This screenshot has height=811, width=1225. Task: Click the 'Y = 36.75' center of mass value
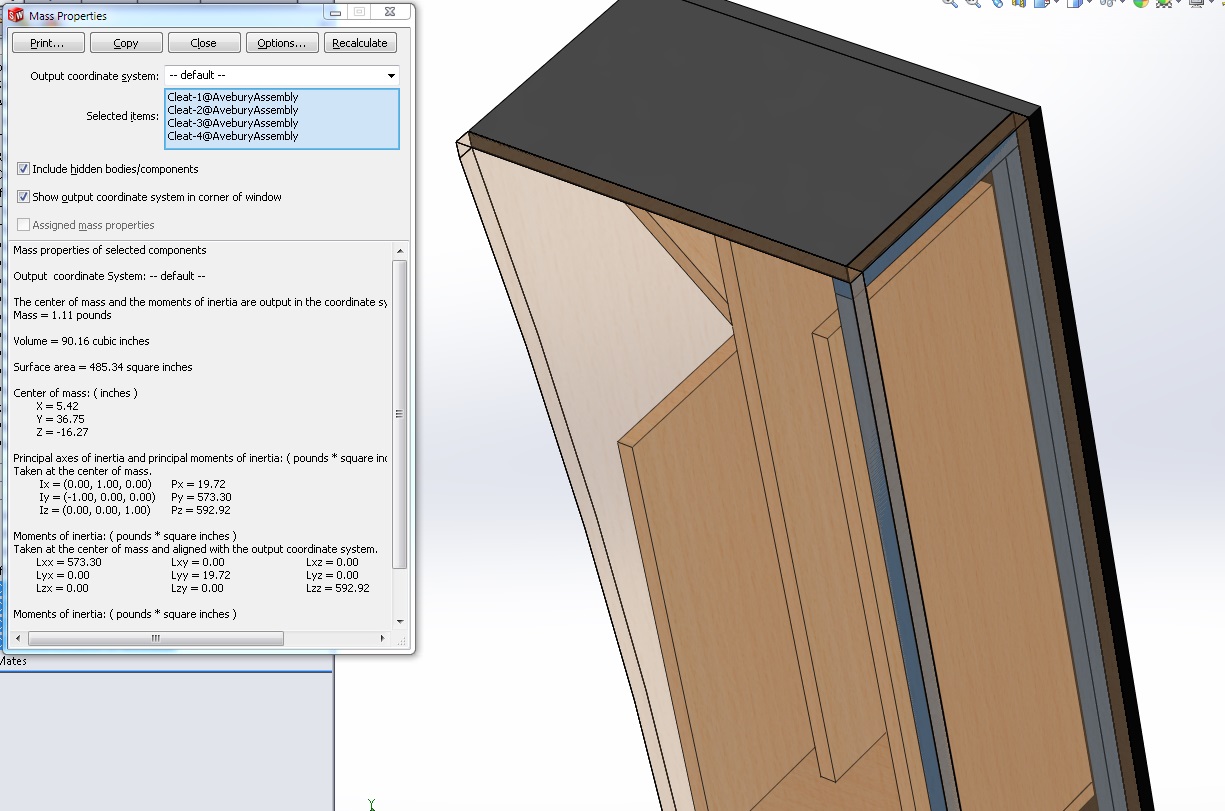tap(60, 419)
